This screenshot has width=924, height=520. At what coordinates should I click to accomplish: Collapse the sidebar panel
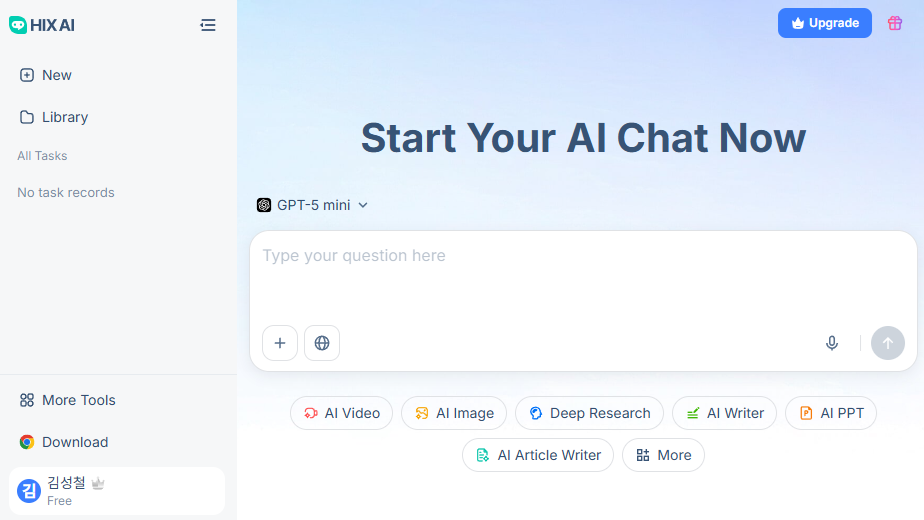(208, 25)
